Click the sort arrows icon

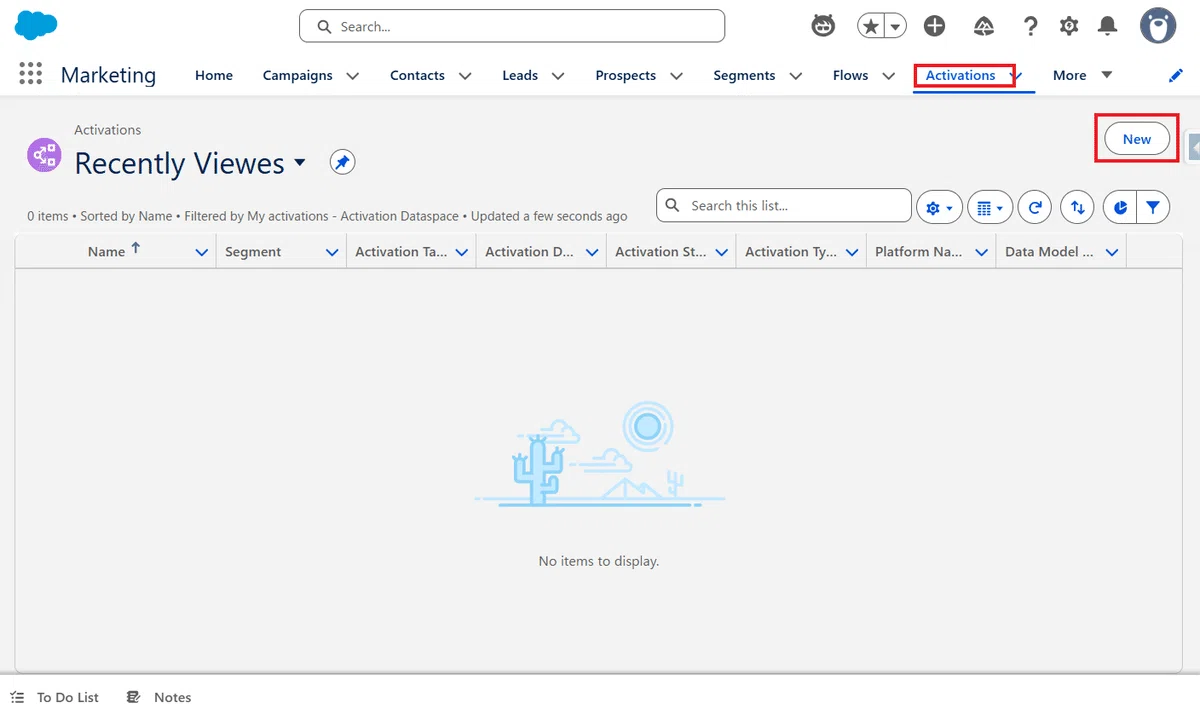(x=1077, y=208)
